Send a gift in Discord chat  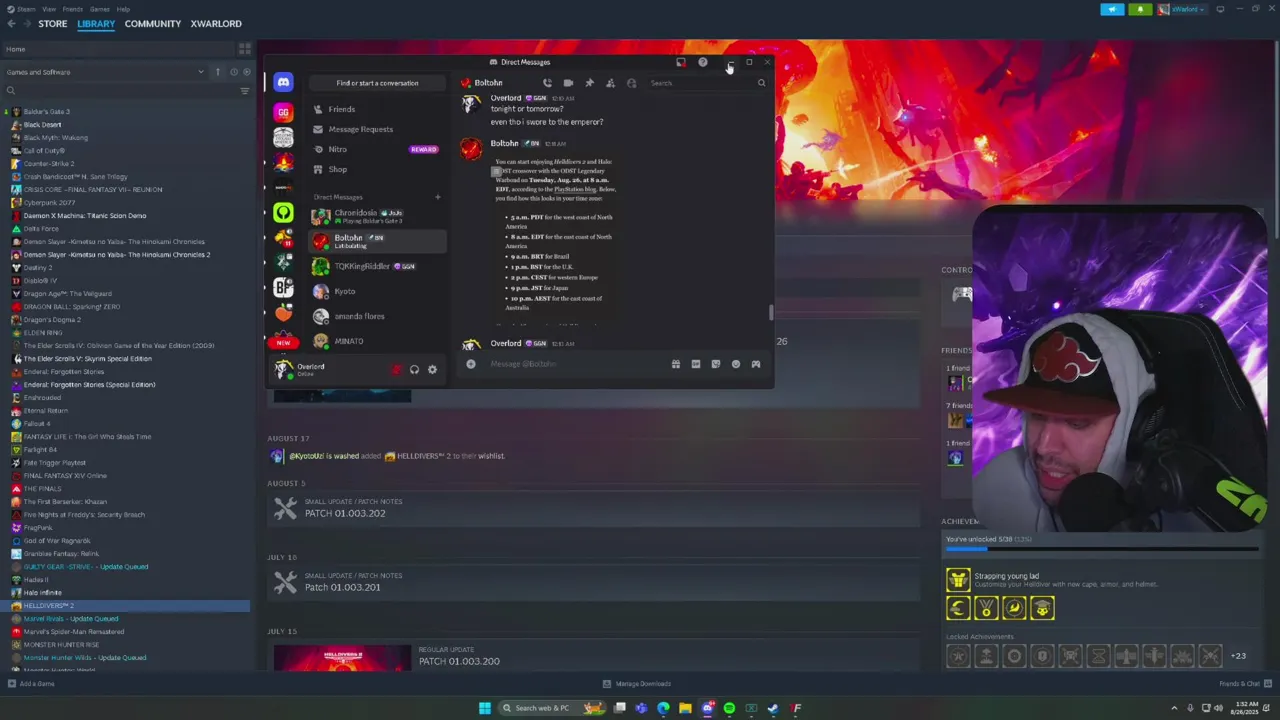pos(675,364)
